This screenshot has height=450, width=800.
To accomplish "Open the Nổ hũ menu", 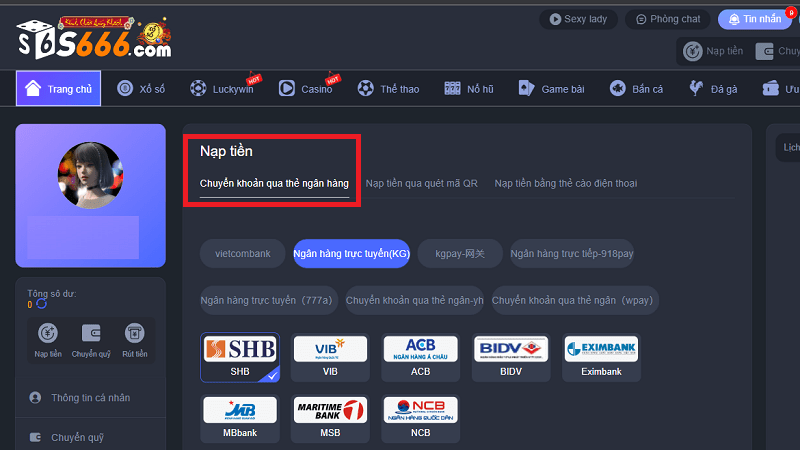I will click(468, 89).
